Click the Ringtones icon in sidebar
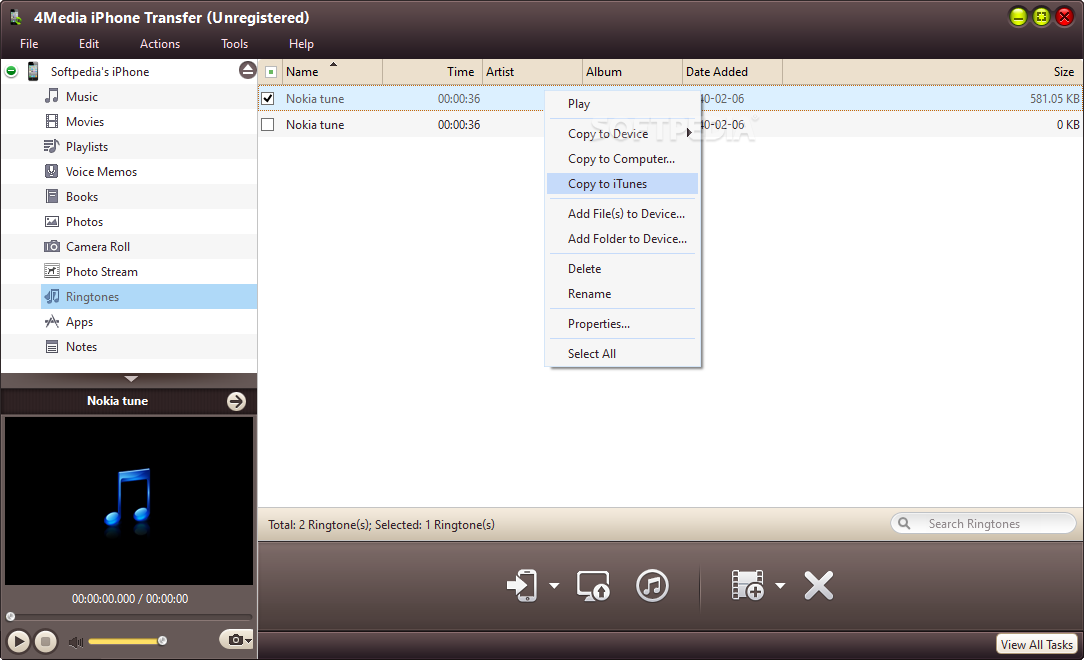 (52, 296)
